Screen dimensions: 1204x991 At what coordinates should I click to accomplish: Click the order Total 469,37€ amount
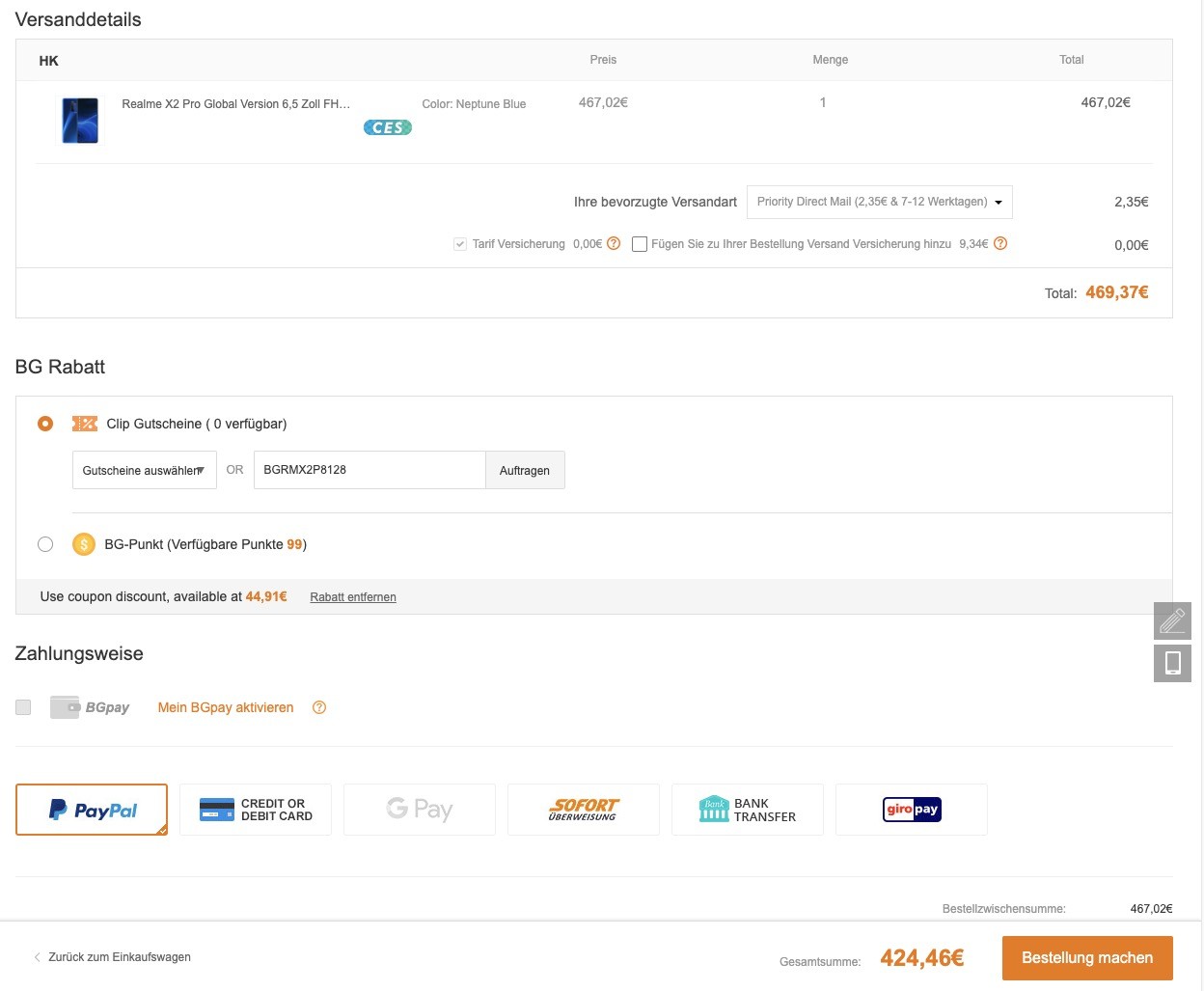[1117, 292]
